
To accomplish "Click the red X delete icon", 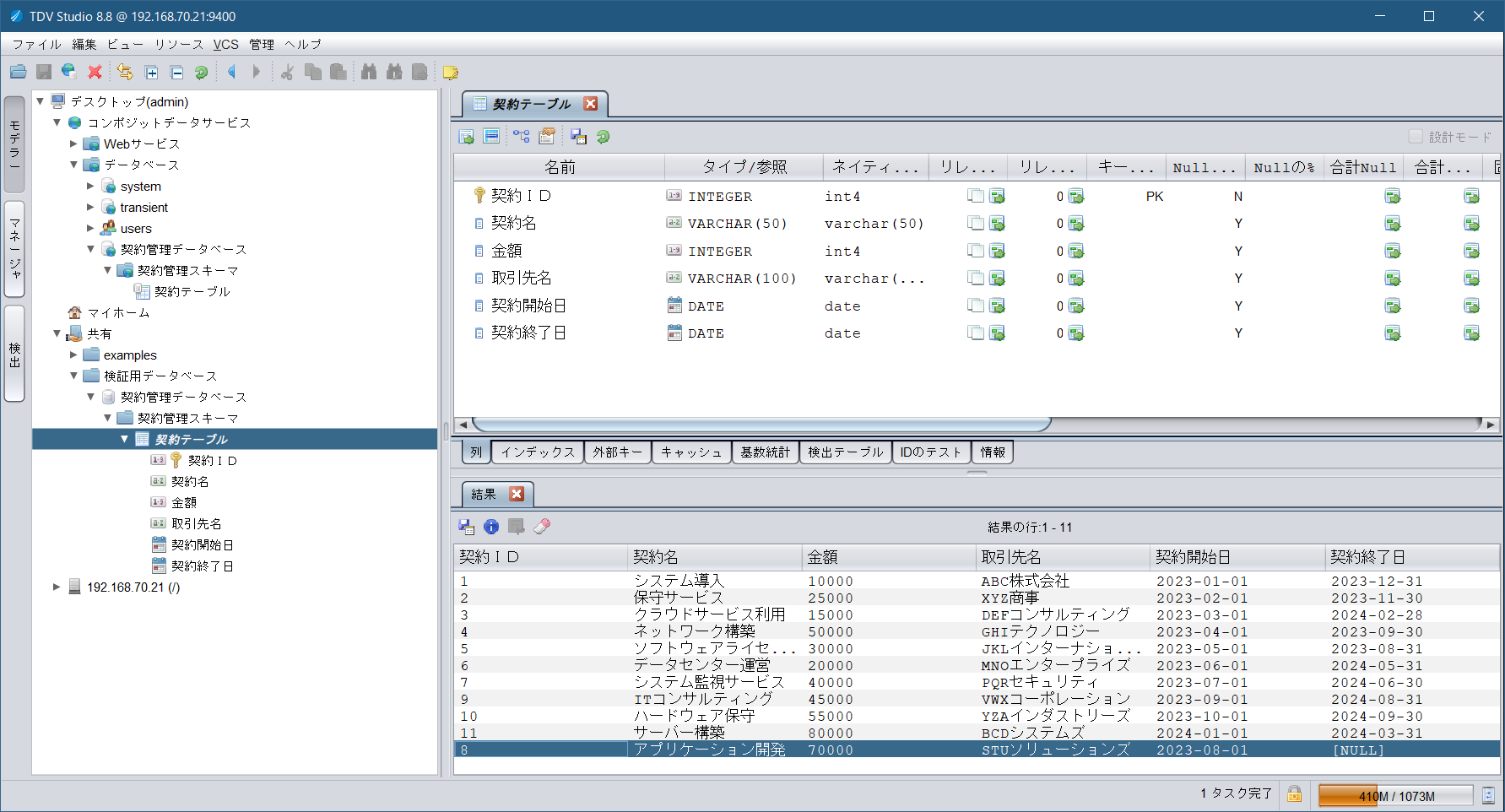I will (x=95, y=73).
